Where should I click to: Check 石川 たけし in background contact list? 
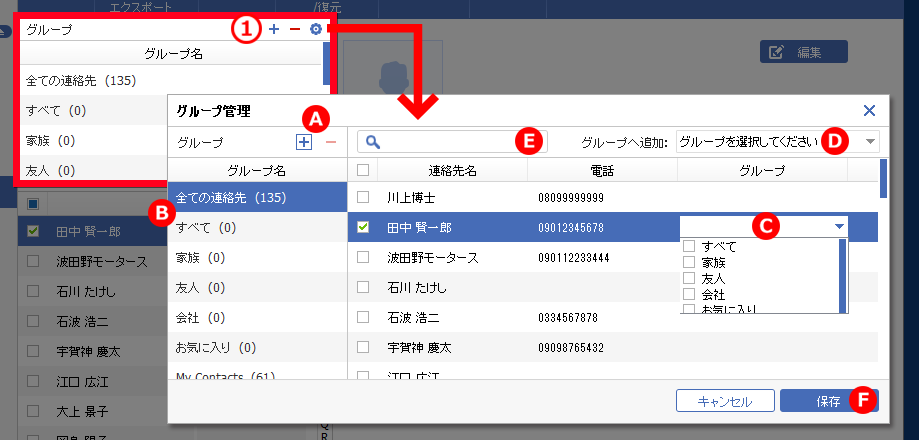pos(33,291)
